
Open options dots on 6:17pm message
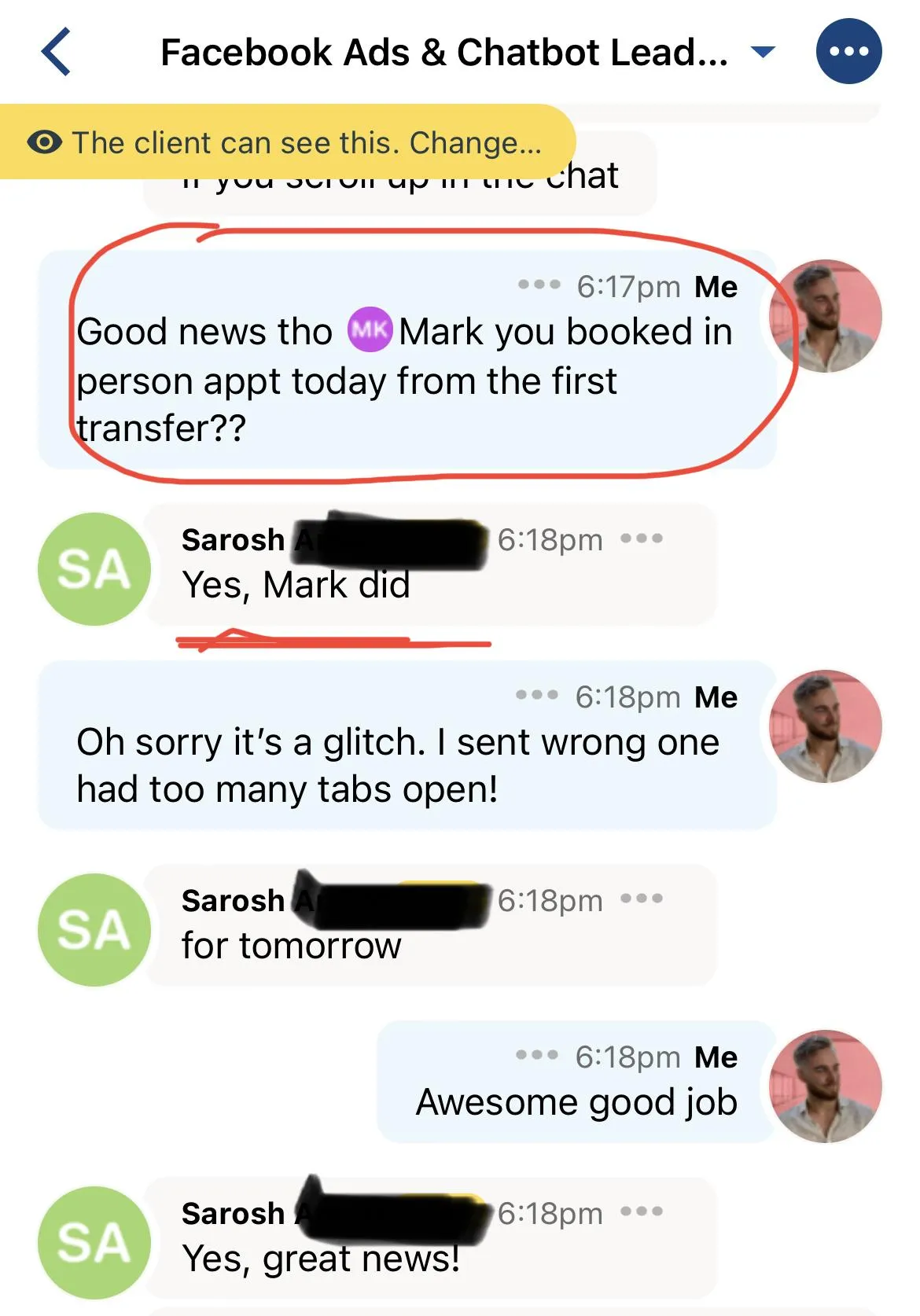click(x=539, y=285)
